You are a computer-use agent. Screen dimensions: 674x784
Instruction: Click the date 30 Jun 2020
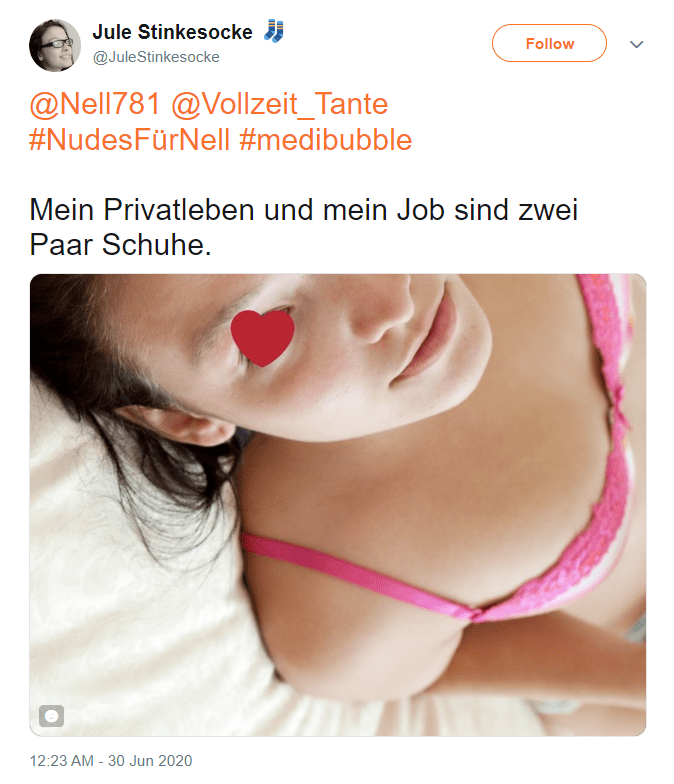pyautogui.click(x=150, y=760)
